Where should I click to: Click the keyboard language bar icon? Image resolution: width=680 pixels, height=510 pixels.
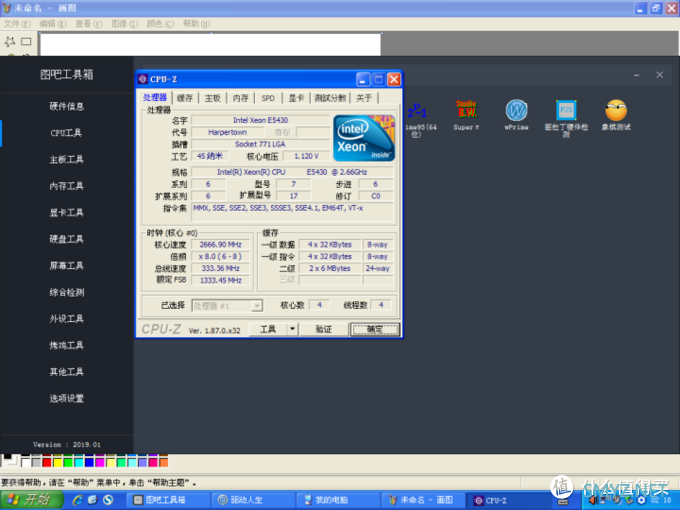tap(562, 502)
